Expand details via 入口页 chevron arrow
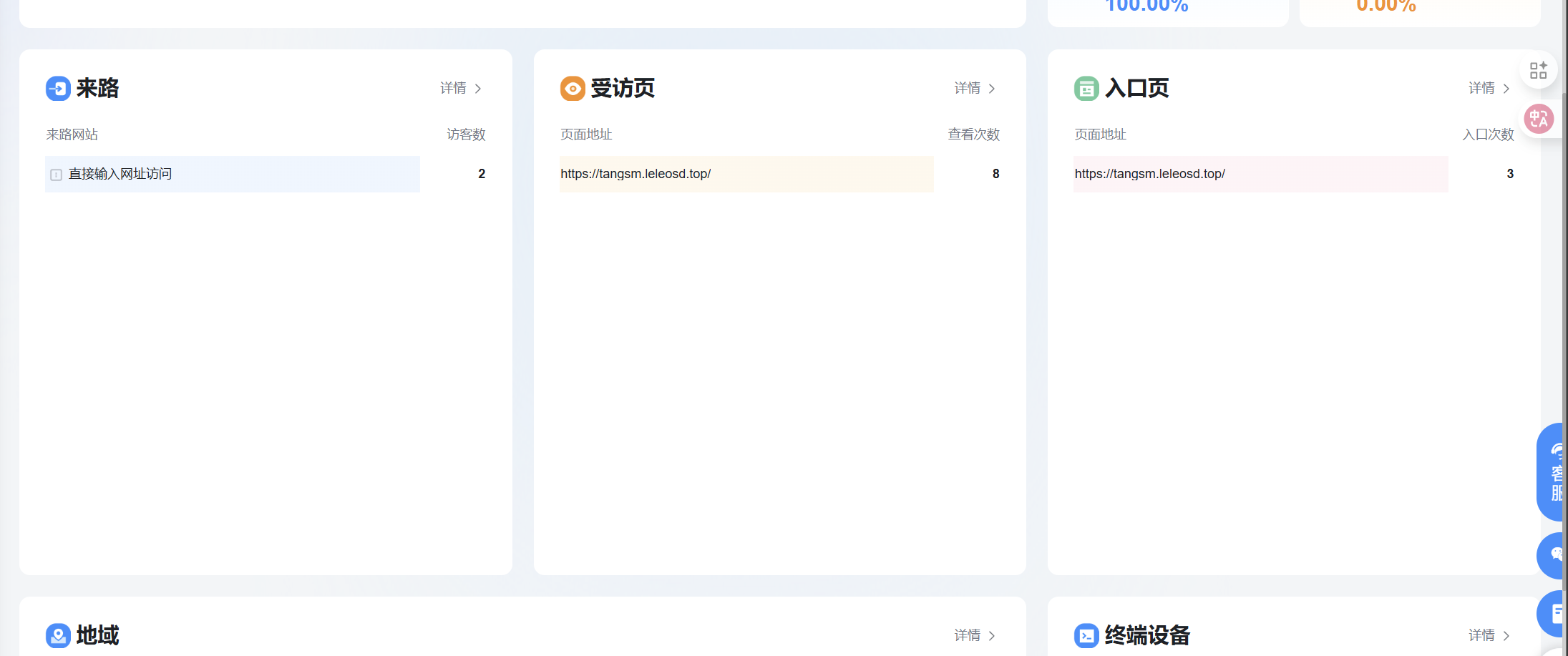Viewport: 1568px width, 656px height. [1506, 88]
